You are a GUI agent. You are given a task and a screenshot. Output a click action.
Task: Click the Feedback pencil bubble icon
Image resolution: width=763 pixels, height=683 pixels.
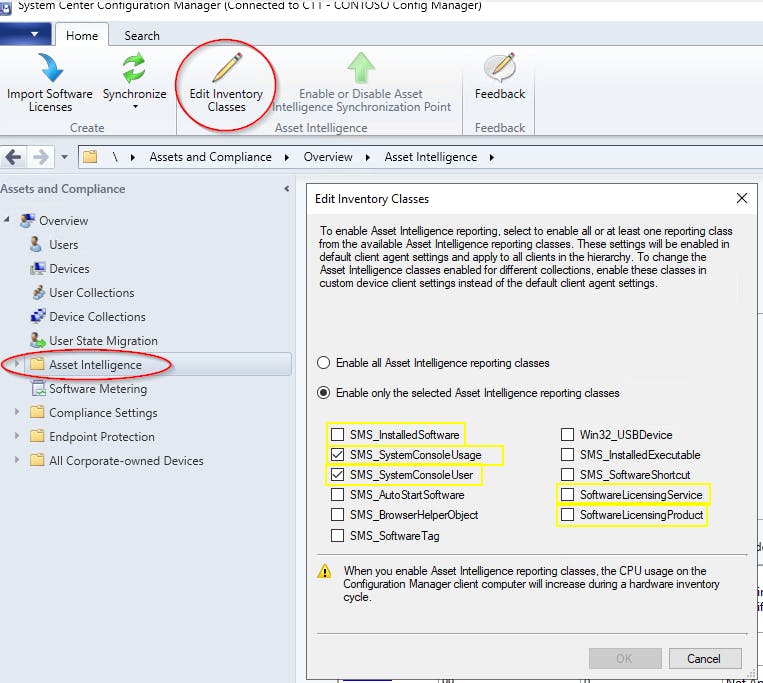(500, 67)
